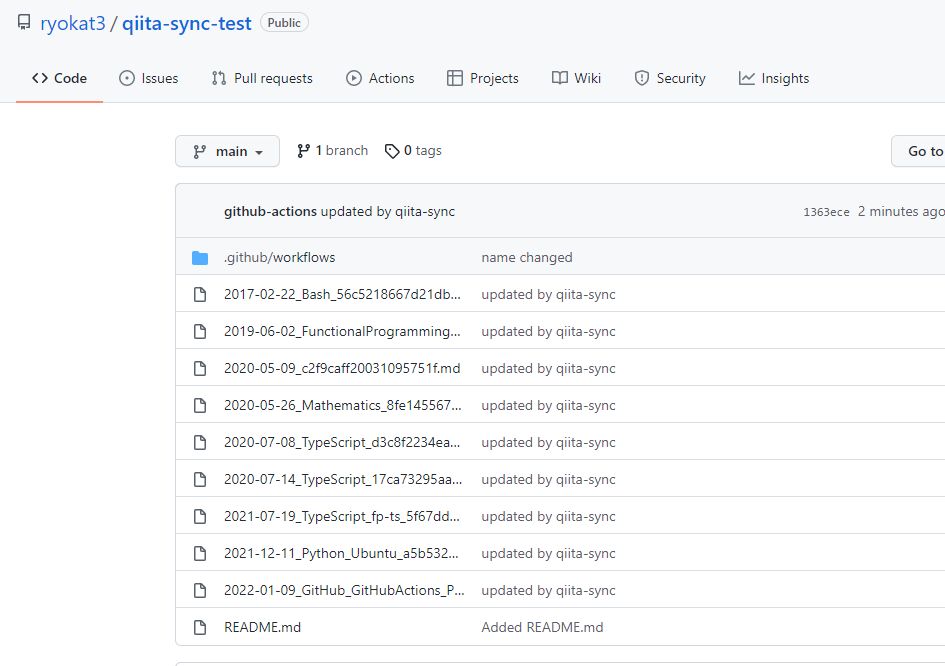
Task: Click file icon for 2020-05-09_c2f9caff file
Action: [200, 369]
